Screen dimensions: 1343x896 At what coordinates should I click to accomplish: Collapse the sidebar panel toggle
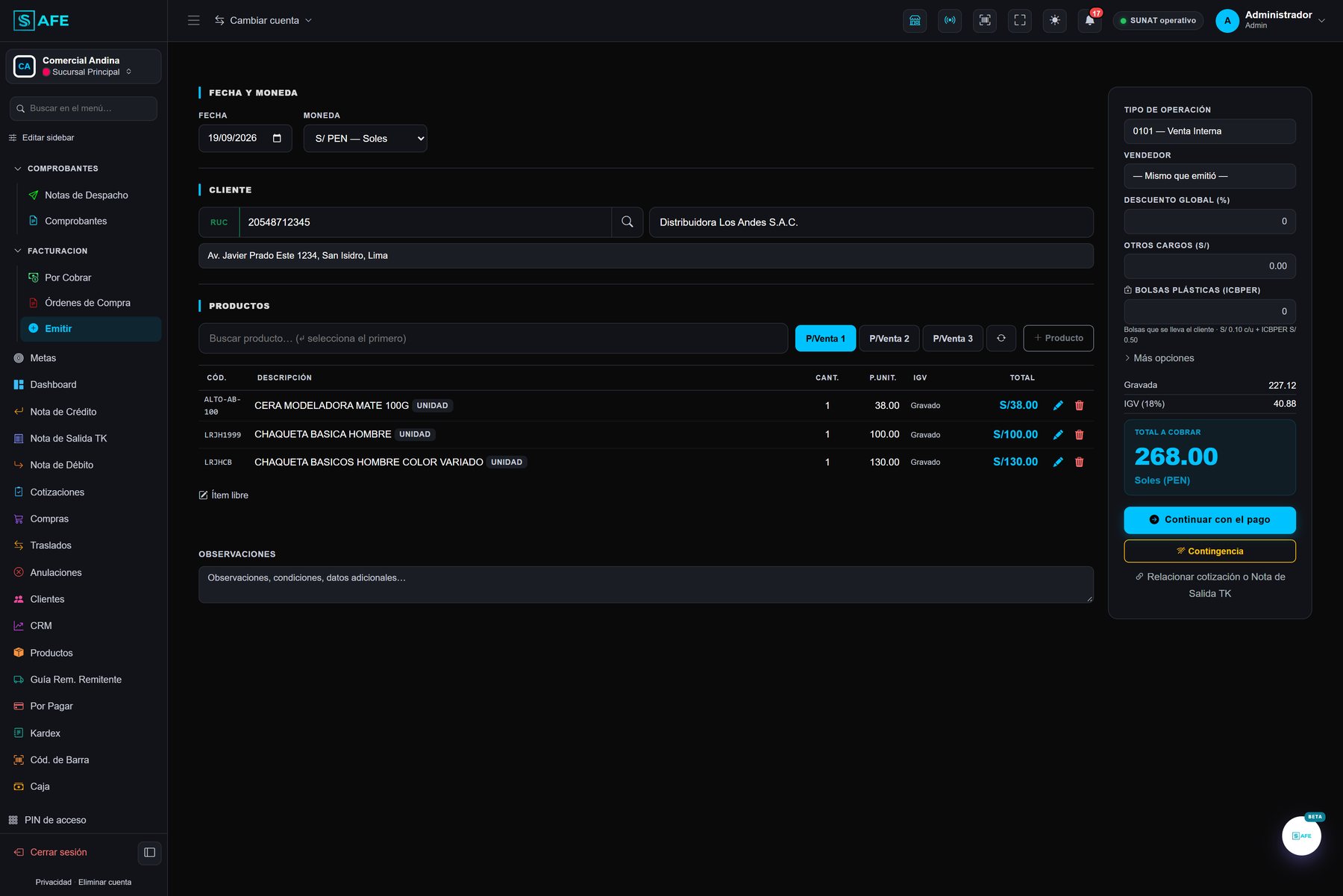click(149, 853)
